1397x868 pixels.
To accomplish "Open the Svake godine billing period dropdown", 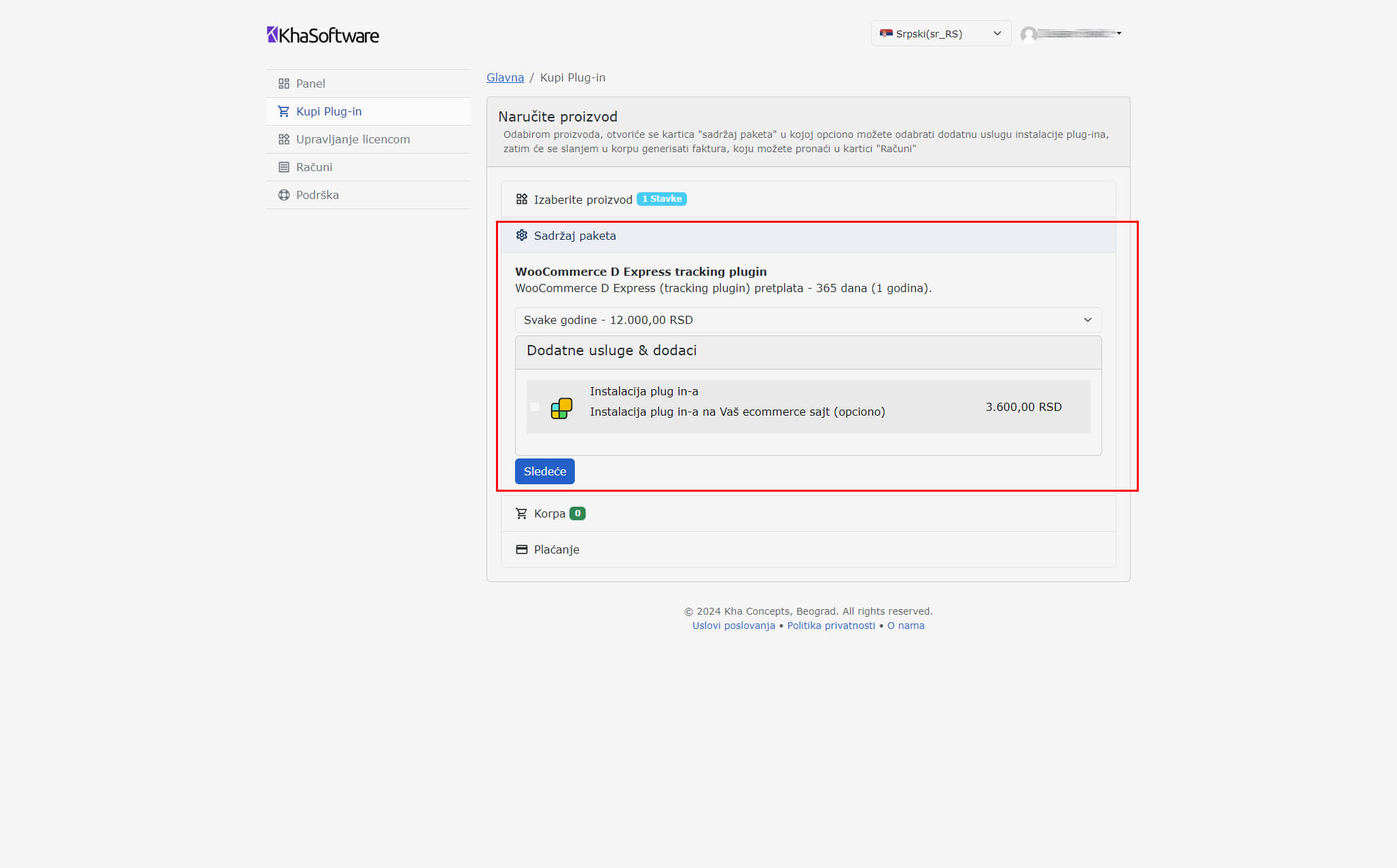I will (808, 320).
